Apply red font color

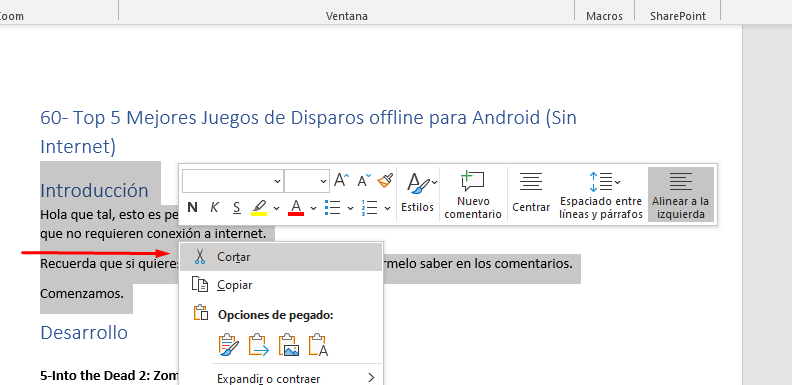coord(296,208)
